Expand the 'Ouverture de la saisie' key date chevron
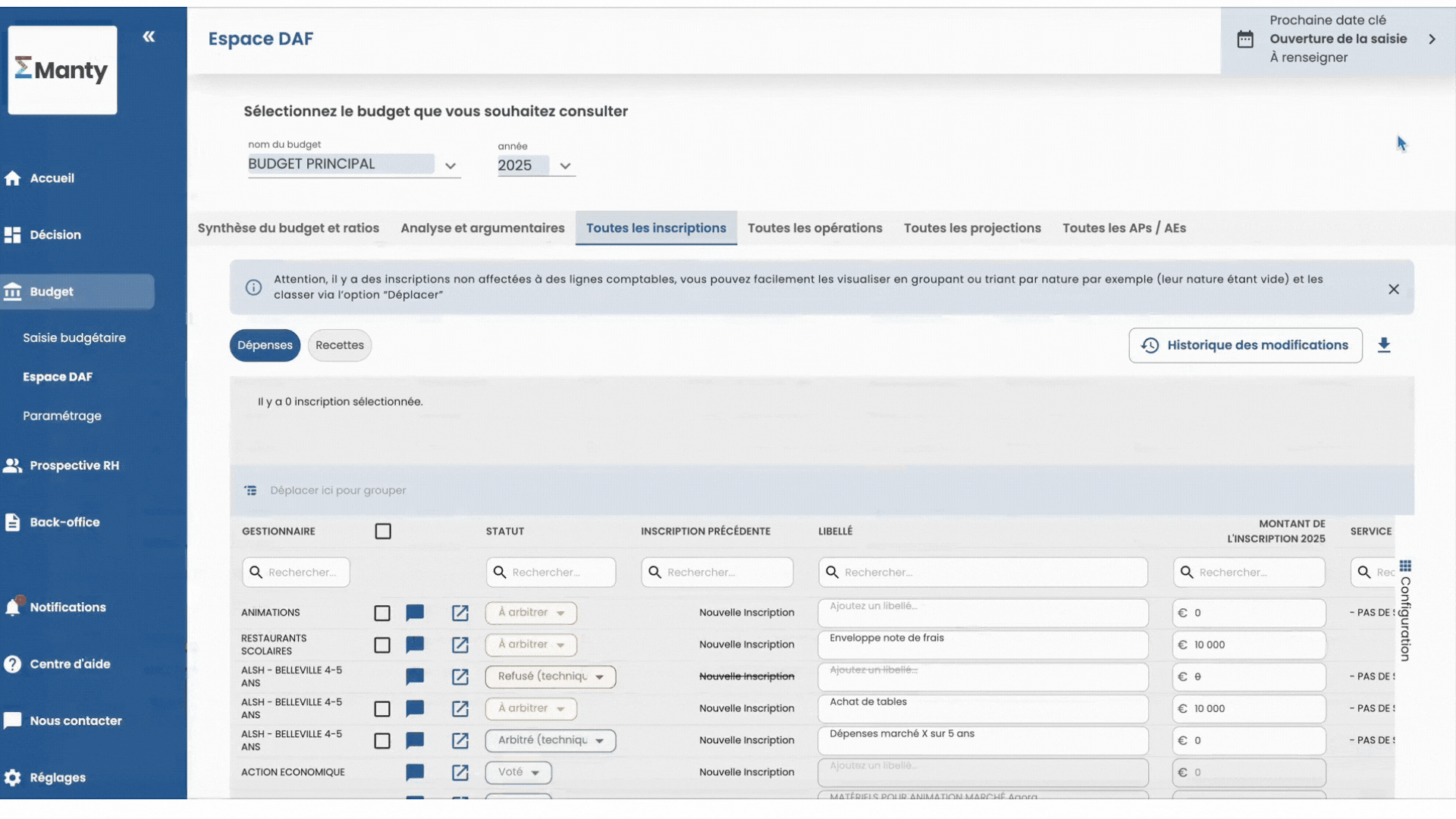The height and width of the screenshot is (819, 1456). coord(1432,39)
